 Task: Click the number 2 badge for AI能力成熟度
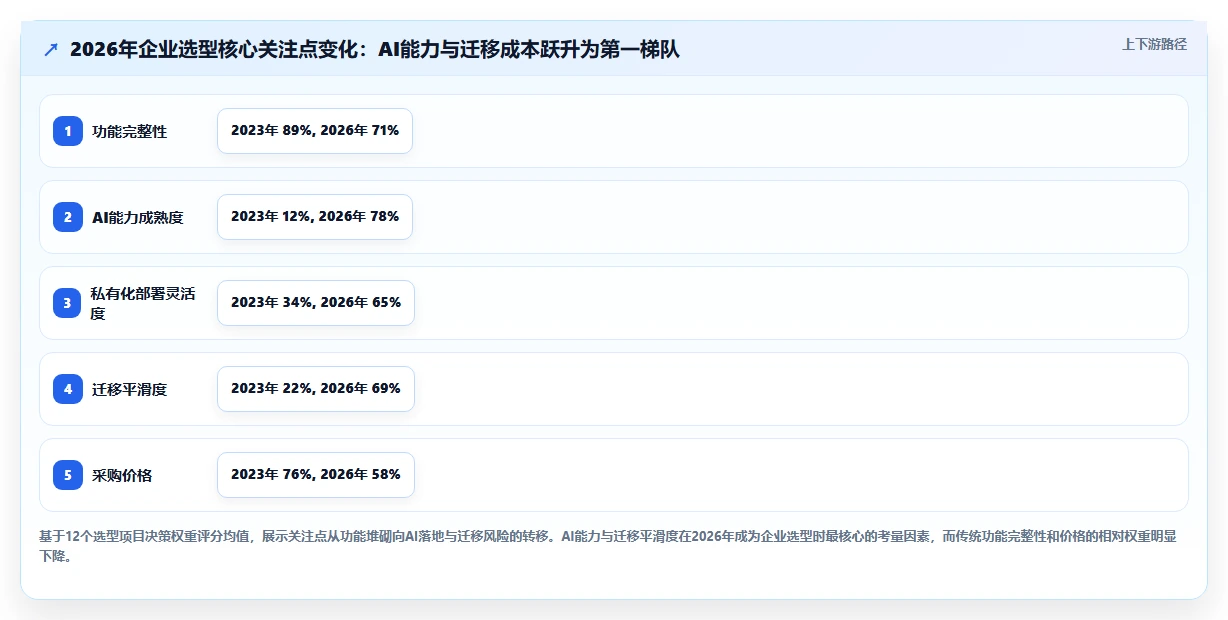click(68, 217)
